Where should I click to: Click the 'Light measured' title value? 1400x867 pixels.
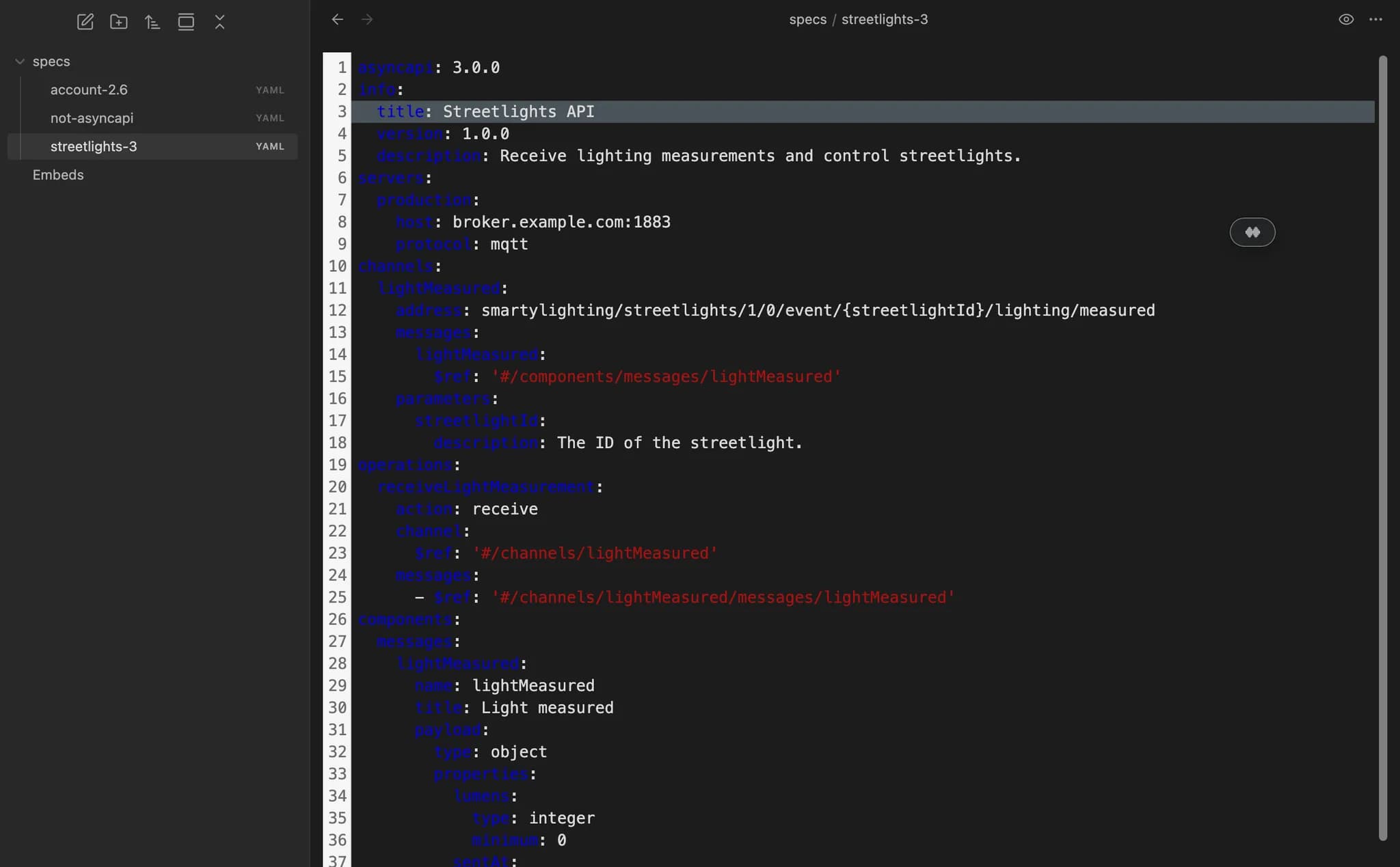click(548, 708)
